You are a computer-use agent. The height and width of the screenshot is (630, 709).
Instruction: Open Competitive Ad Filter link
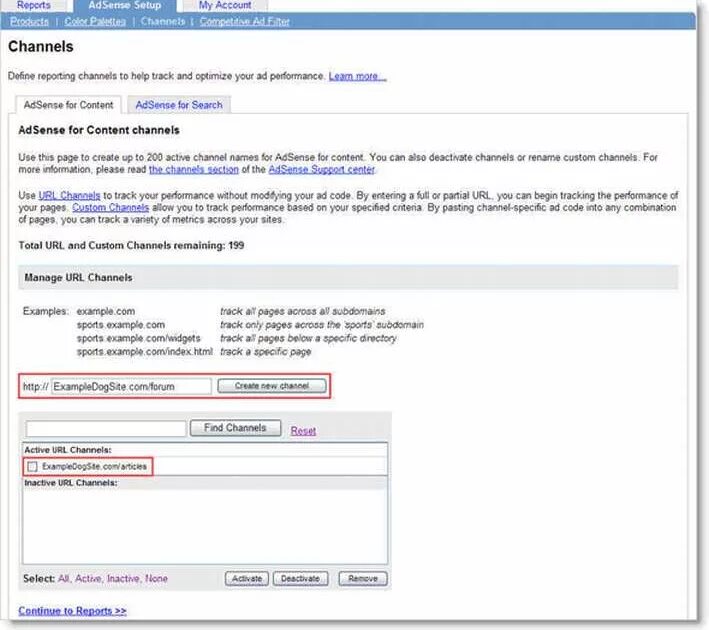click(245, 21)
